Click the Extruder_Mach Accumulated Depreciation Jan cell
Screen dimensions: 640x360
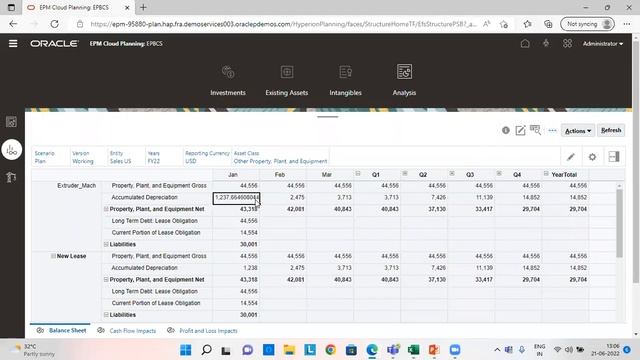click(236, 198)
